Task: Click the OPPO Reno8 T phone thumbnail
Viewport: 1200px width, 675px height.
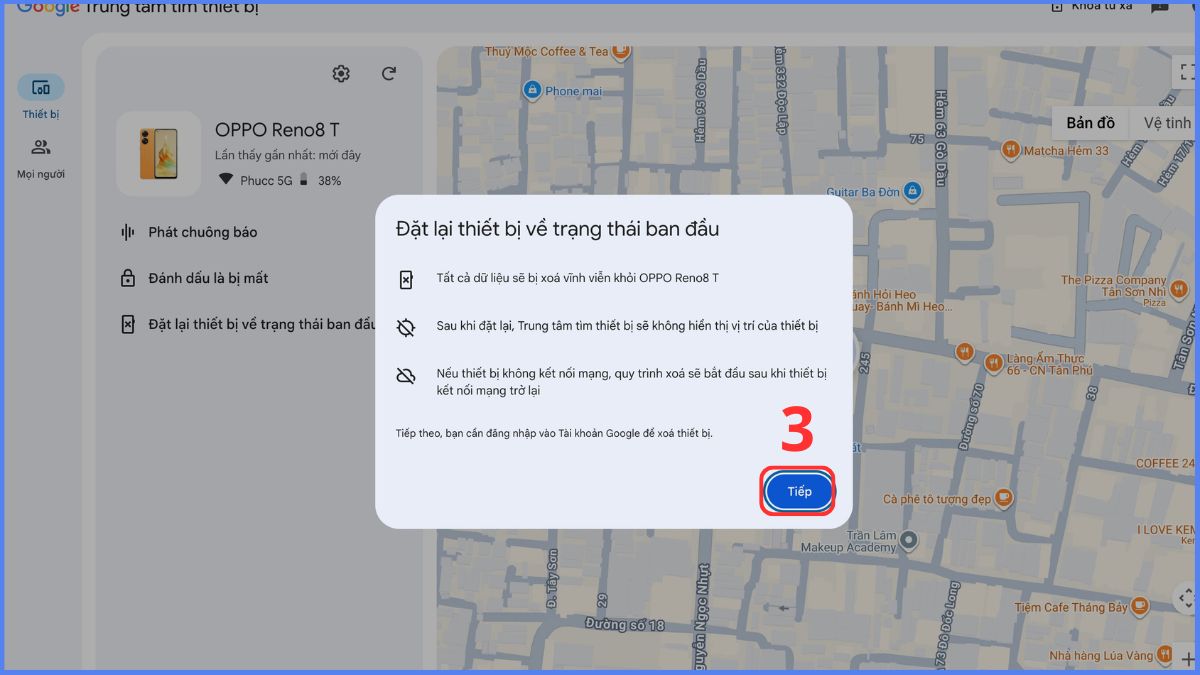Action: click(158, 153)
